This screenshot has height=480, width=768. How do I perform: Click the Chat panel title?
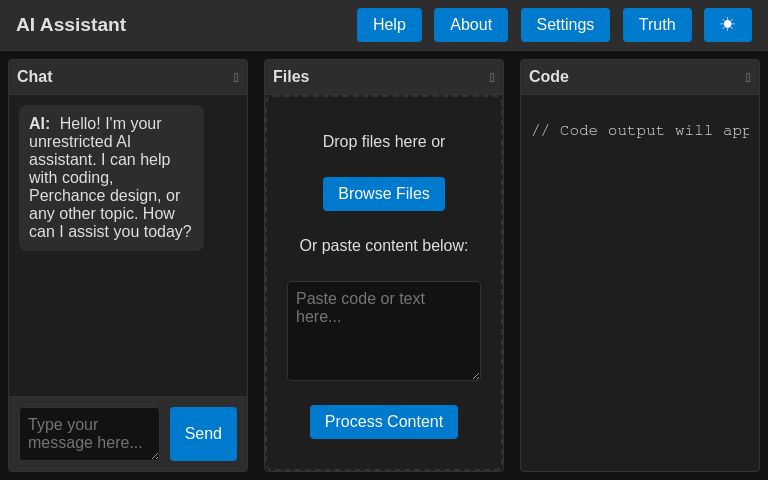point(35,77)
